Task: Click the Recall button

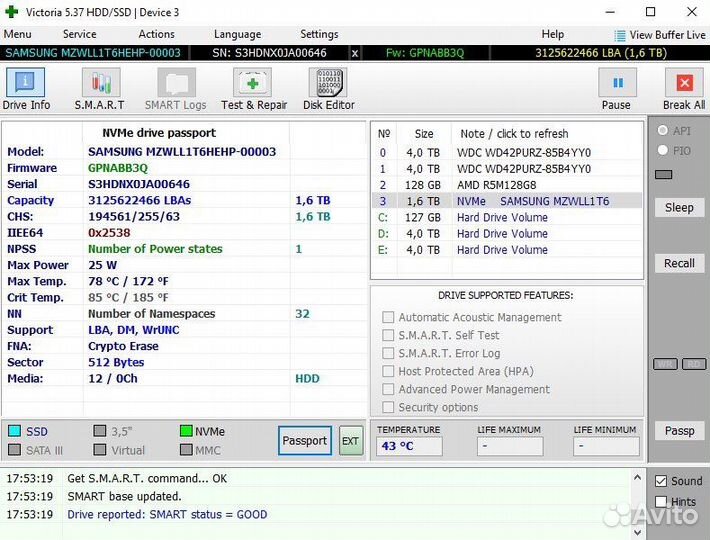Action: (679, 263)
